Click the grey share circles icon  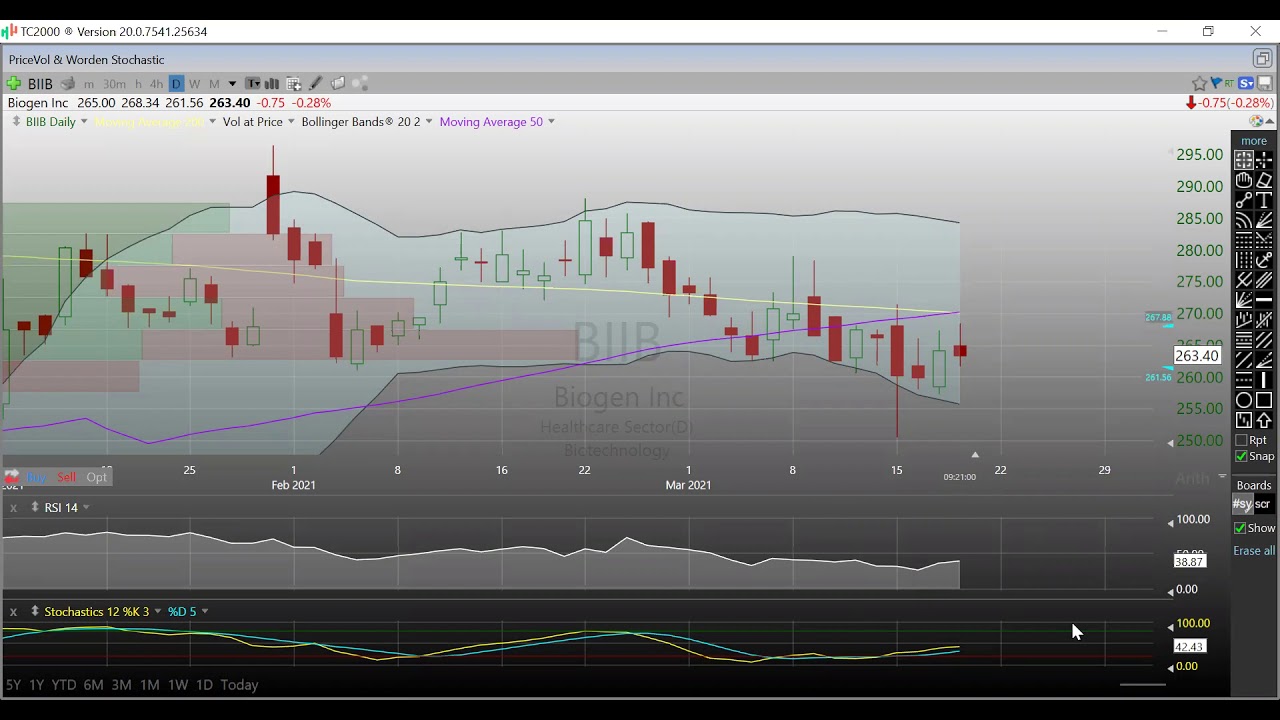pos(360,84)
